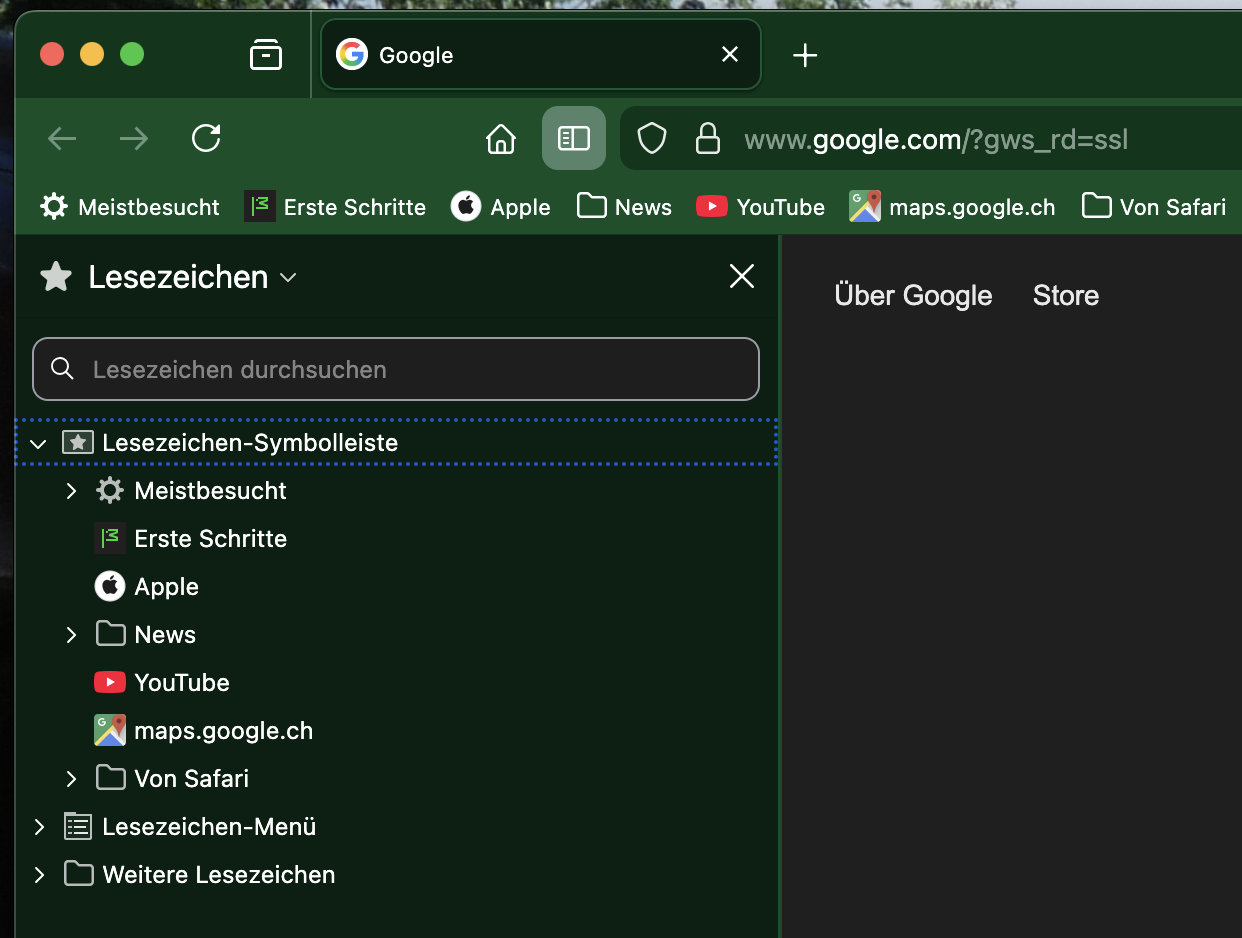Open YouTube bookmark in the sidebar tree
The height and width of the screenshot is (938, 1242).
[x=181, y=683]
